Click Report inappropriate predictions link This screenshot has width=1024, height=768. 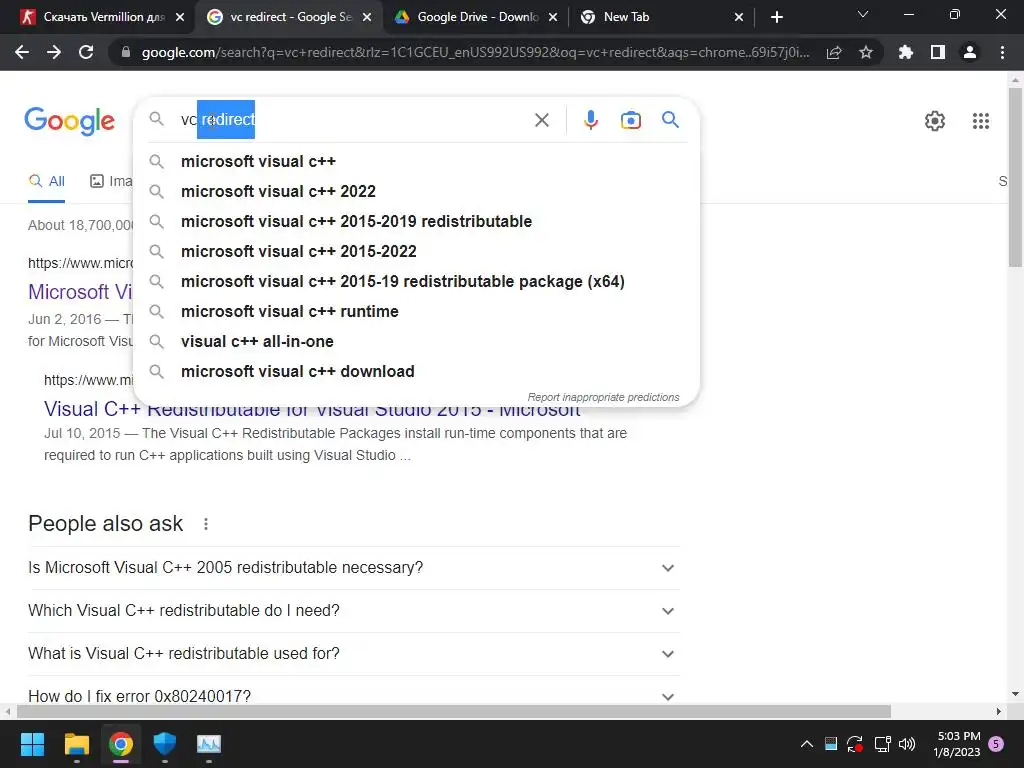pyautogui.click(x=603, y=397)
